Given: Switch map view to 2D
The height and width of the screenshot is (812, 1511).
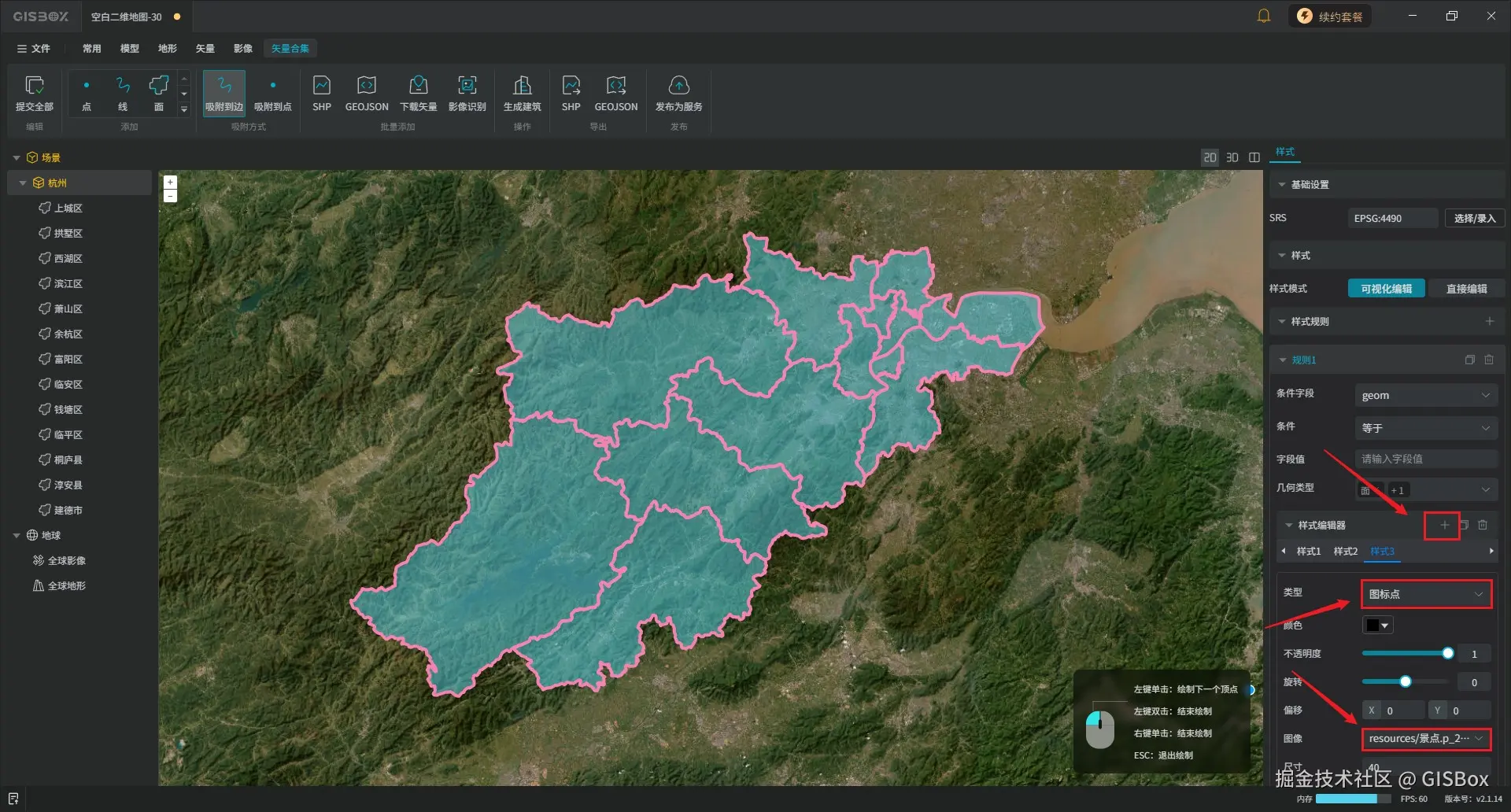Looking at the screenshot, I should [1210, 157].
